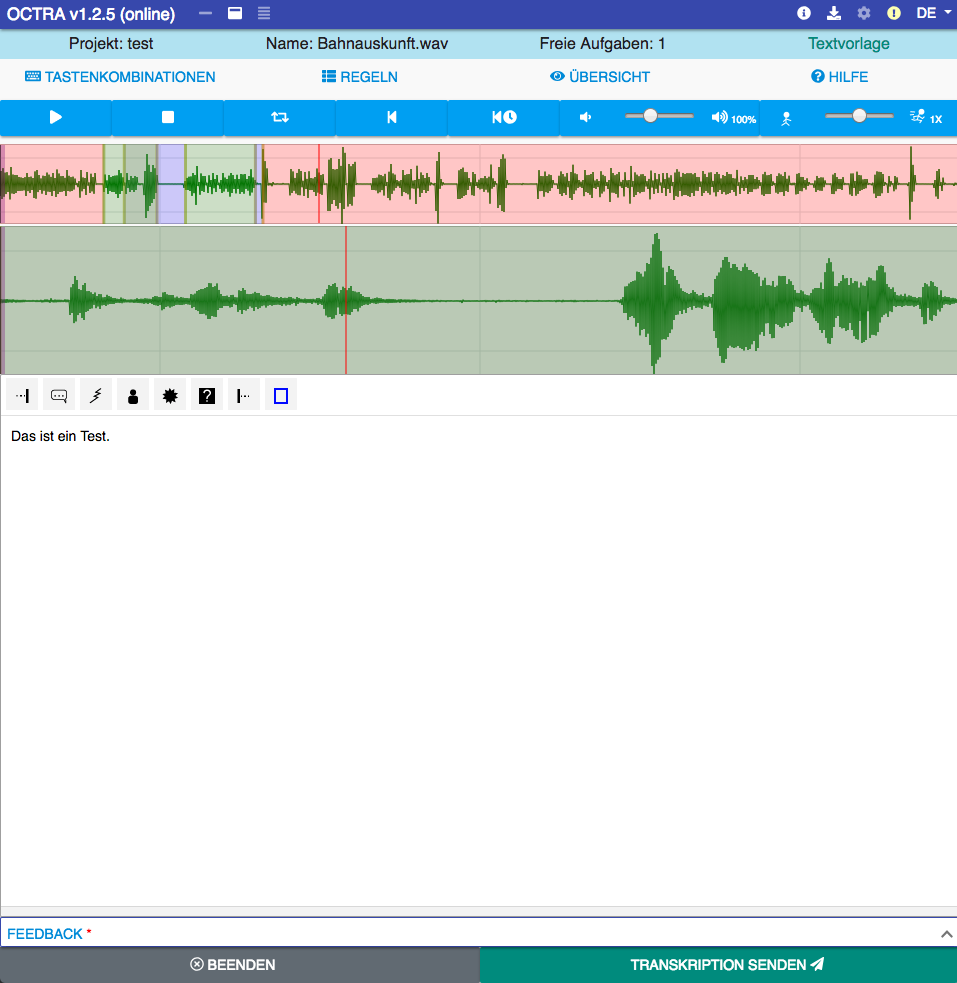957x983 pixels.
Task: Stop audio playback
Action: coord(168,117)
